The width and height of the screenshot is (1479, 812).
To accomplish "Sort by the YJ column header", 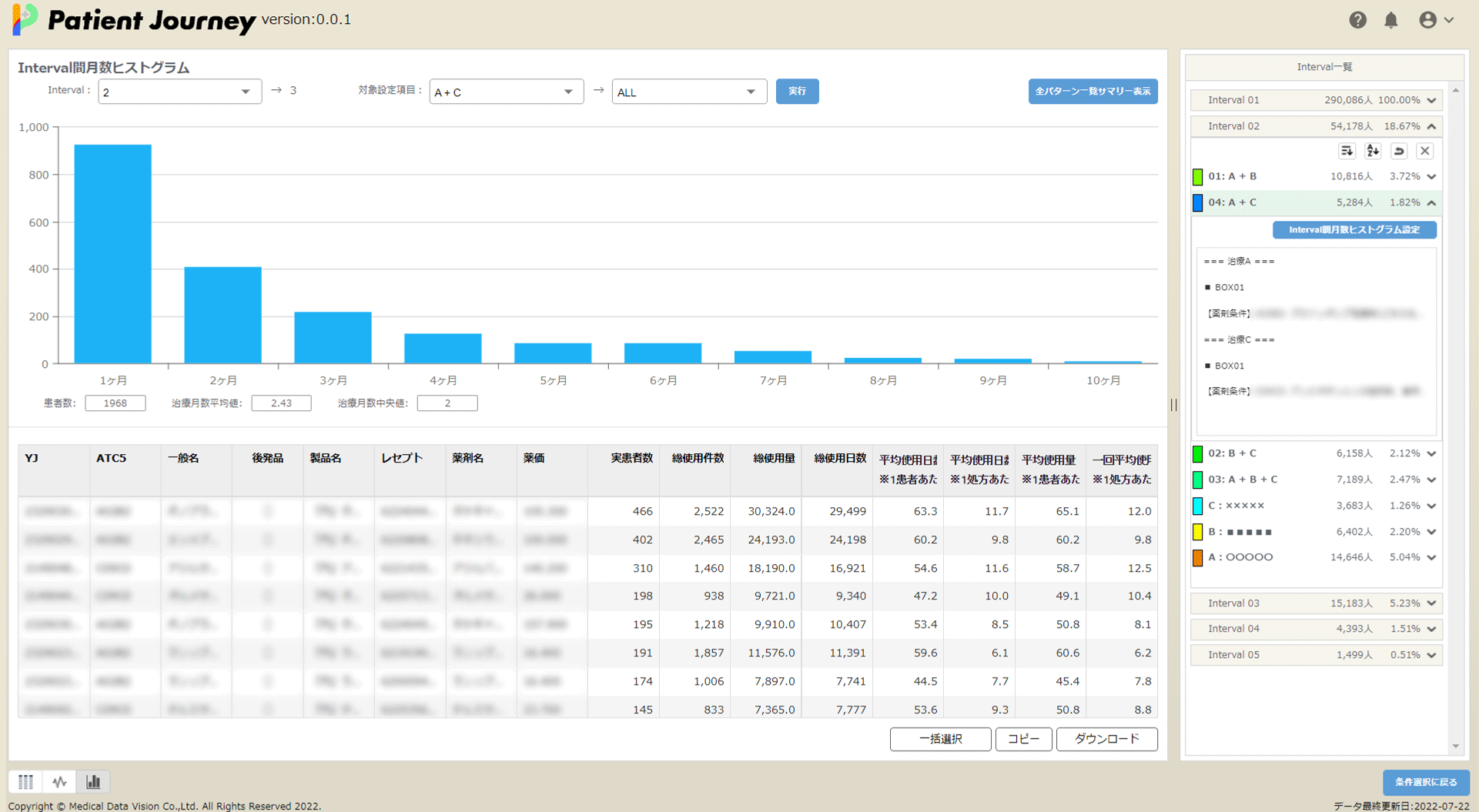I will click(x=54, y=469).
